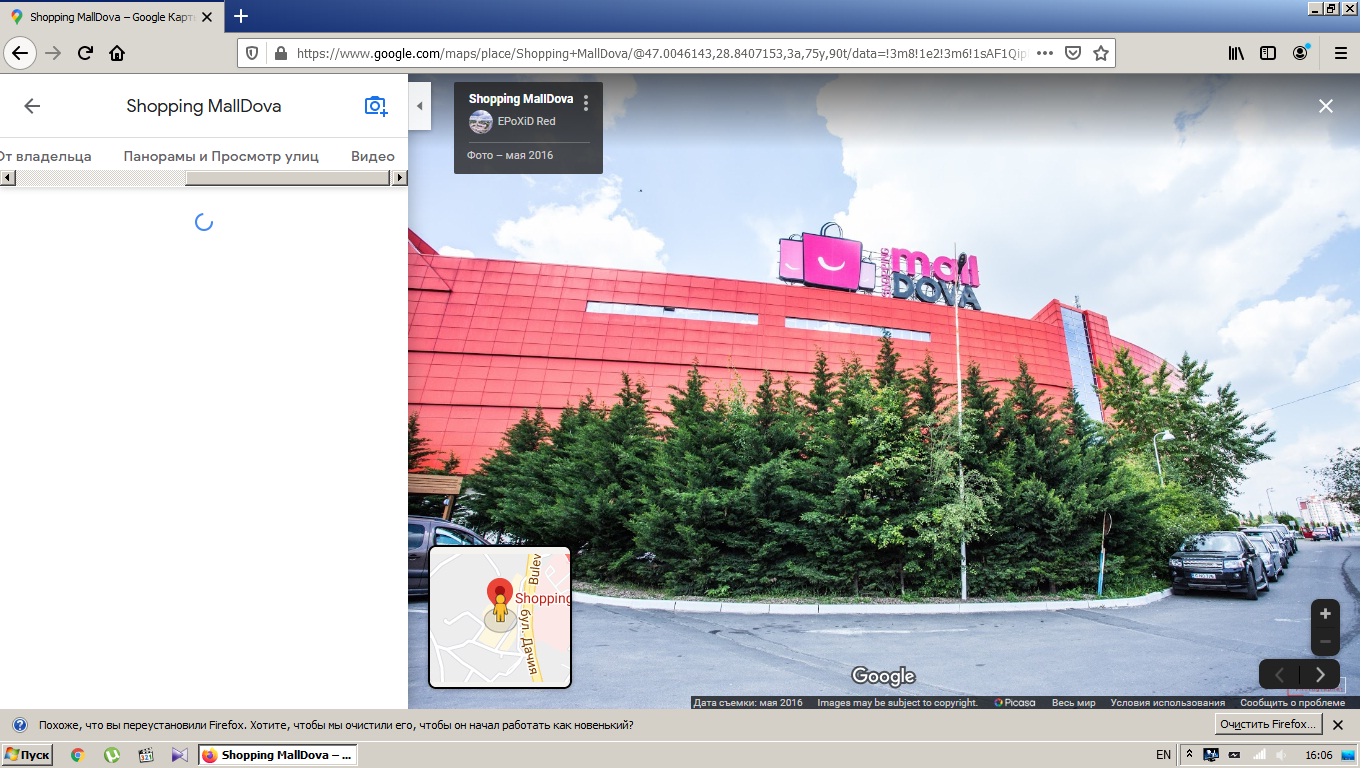
Task: Launch uTorrent from the taskbar
Action: [112, 755]
